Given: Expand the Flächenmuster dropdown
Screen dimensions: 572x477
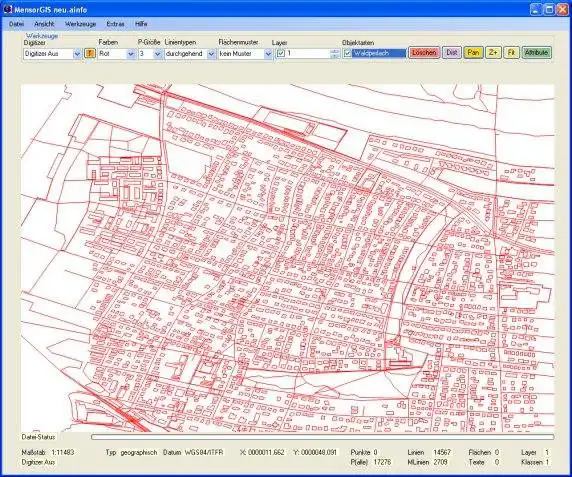Looking at the screenshot, I should [x=268, y=54].
